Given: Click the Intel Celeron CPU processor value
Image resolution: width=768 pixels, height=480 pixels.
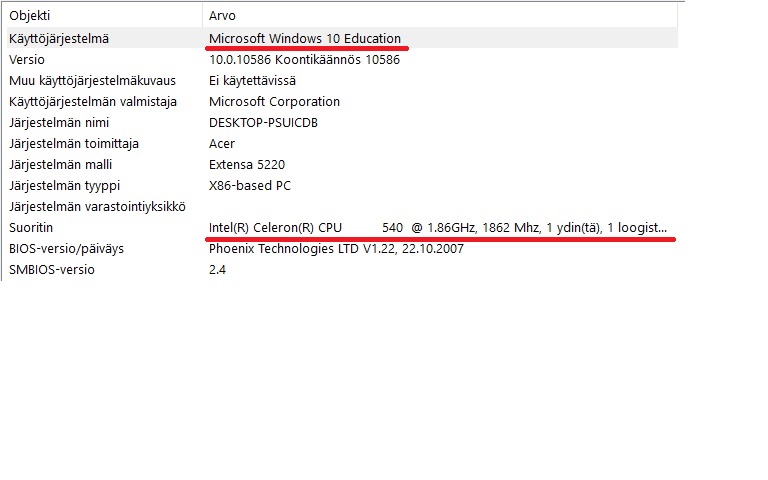Looking at the screenshot, I should tap(438, 228).
